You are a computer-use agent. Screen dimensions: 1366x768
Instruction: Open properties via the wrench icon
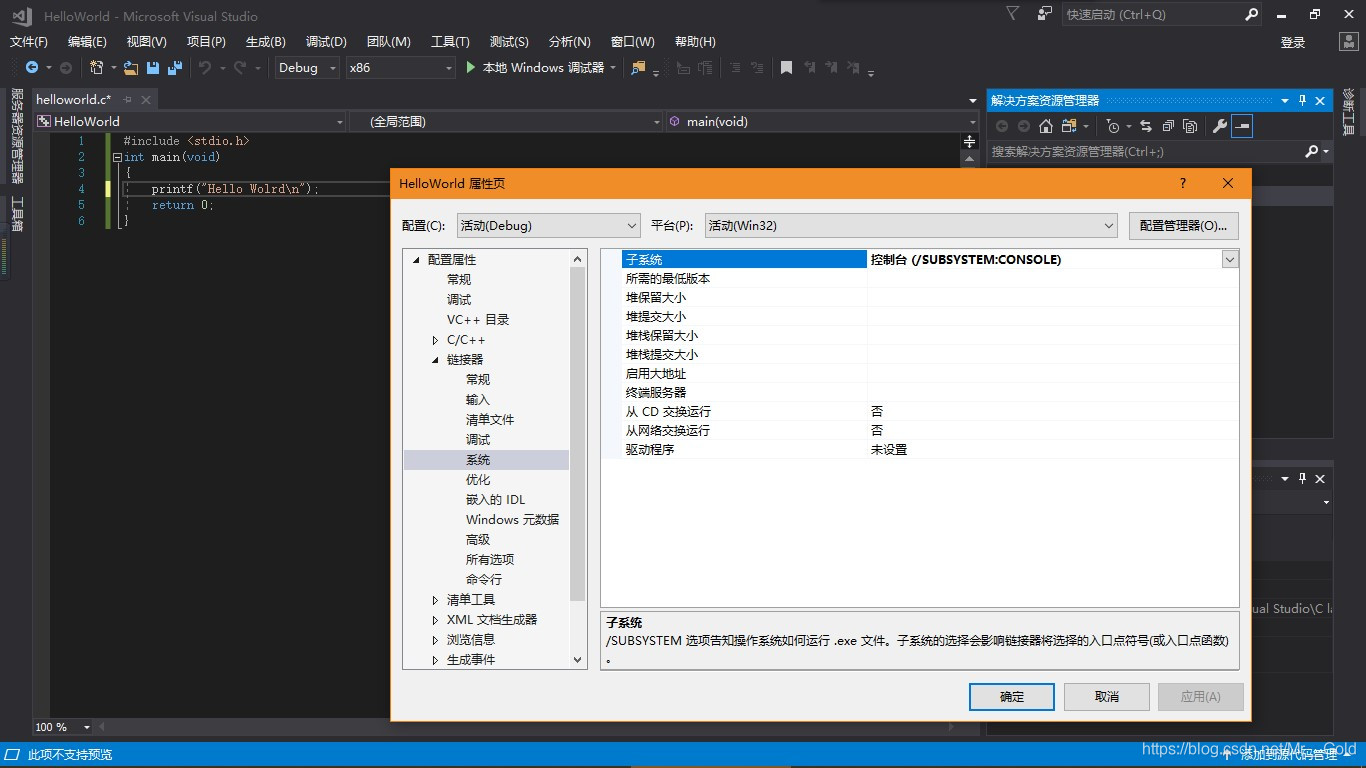tap(1219, 126)
